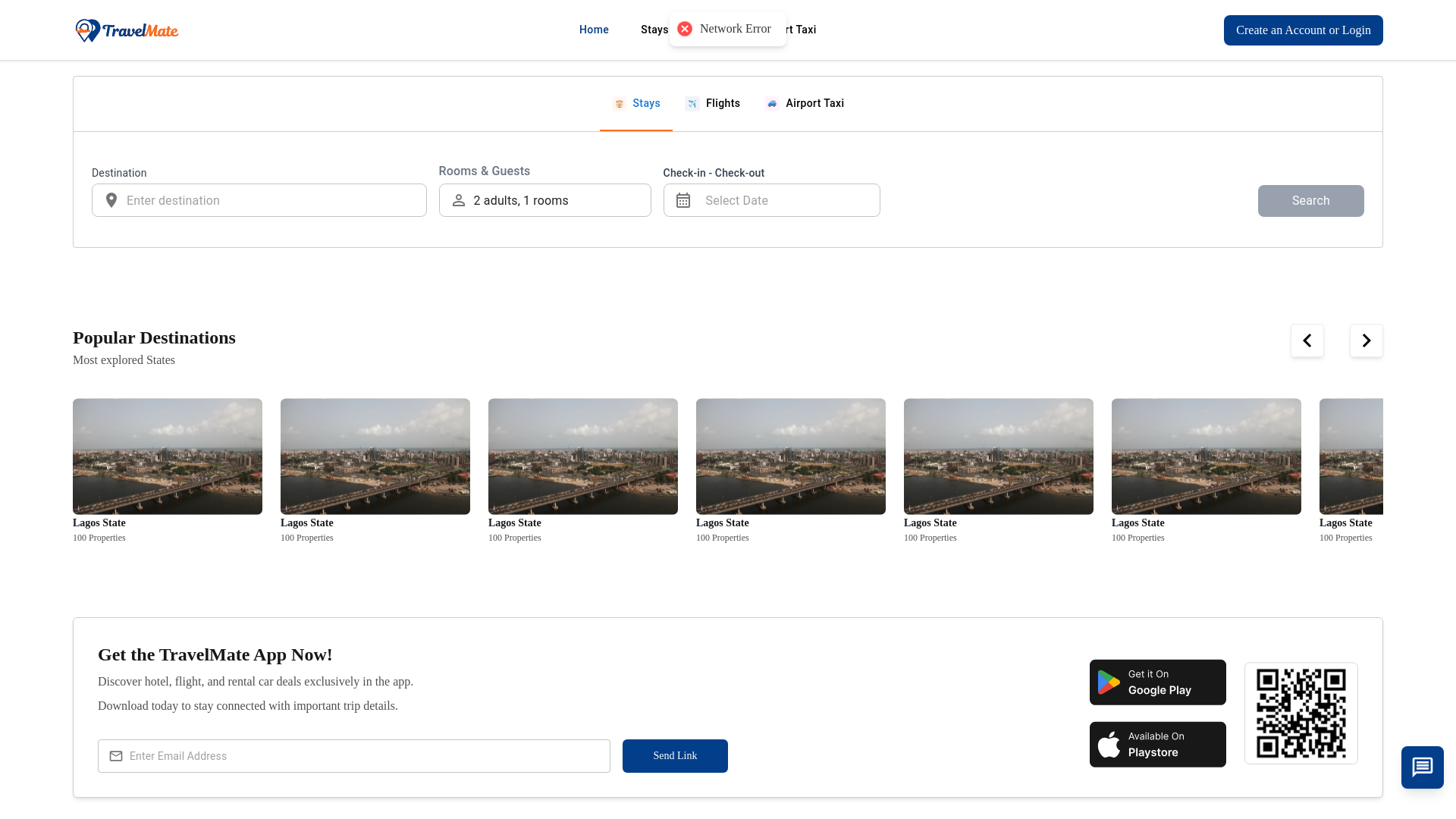Viewport: 1456px width, 819px height.
Task: Show previous popular destinations
Action: tap(1307, 340)
